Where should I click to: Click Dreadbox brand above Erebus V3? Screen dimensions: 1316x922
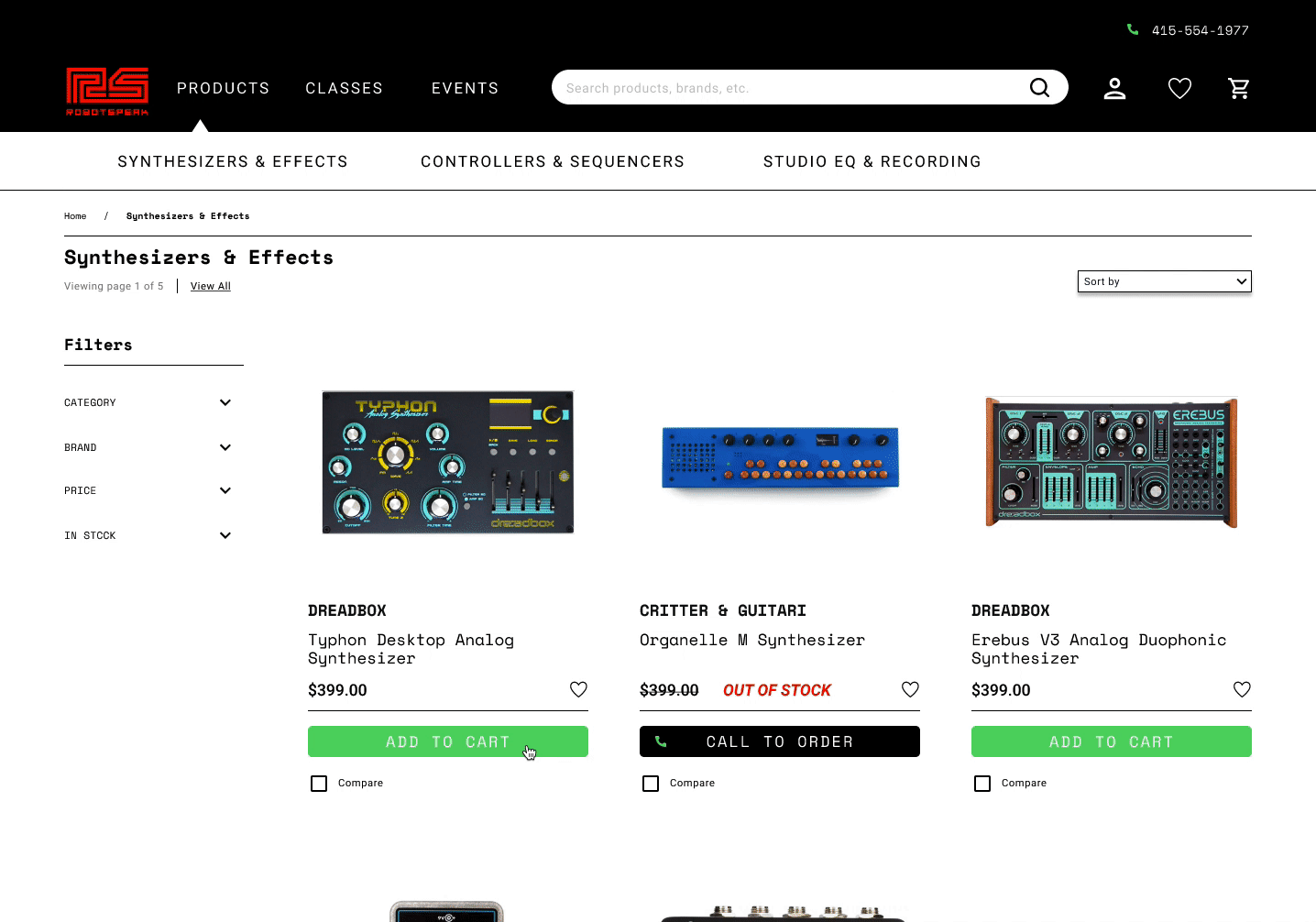point(1011,610)
